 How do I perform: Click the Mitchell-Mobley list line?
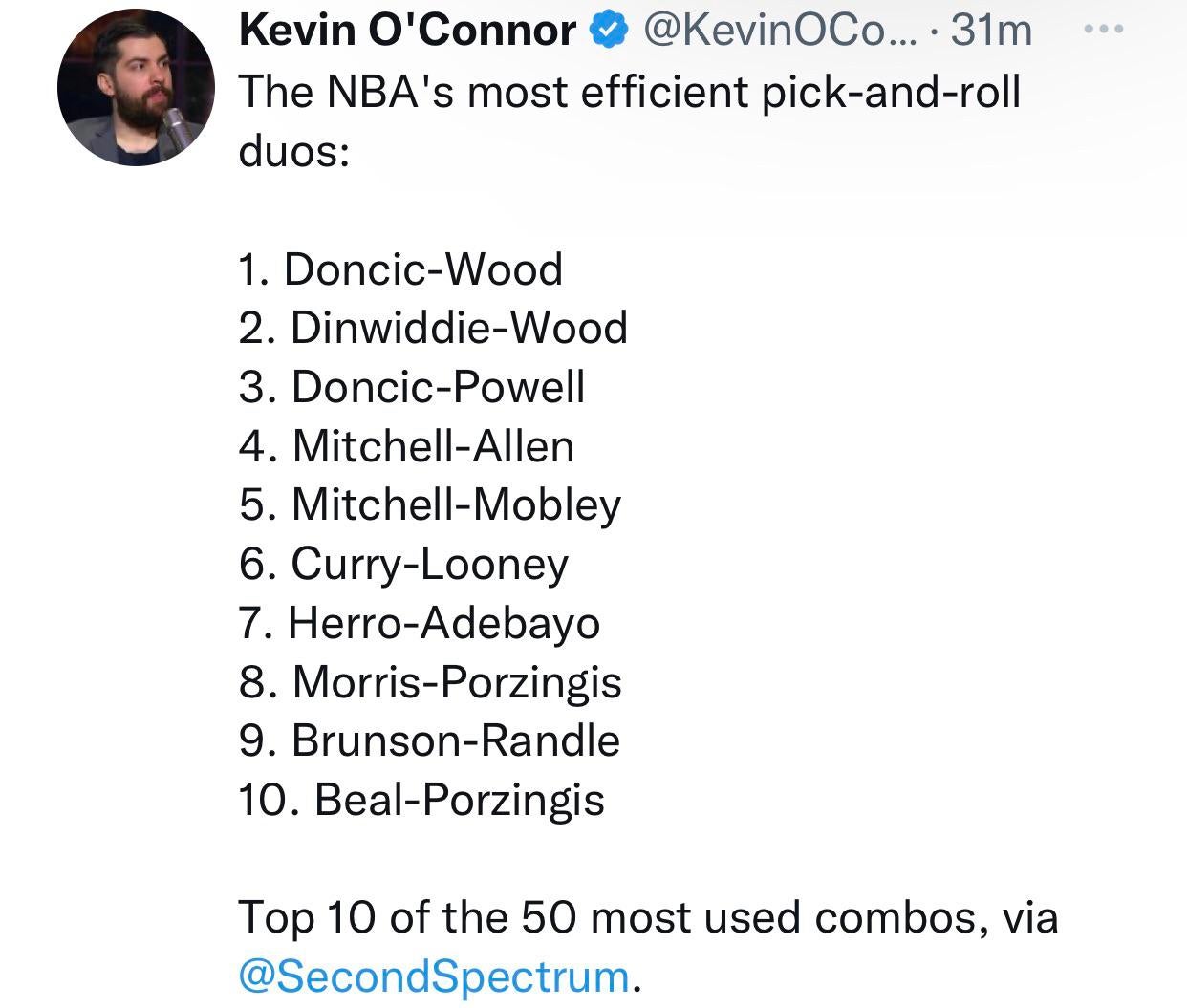click(430, 504)
